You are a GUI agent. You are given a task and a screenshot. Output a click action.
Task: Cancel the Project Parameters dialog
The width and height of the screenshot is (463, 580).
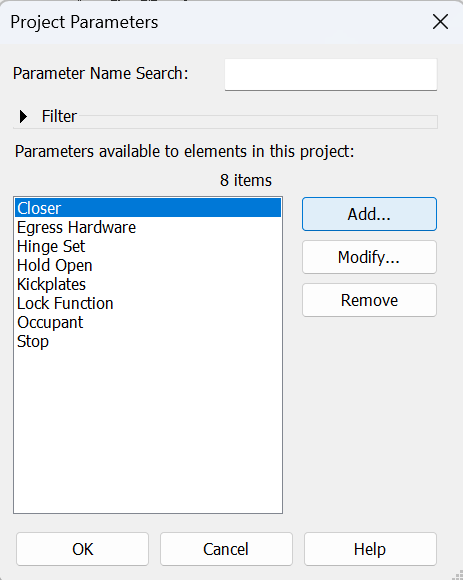tap(226, 549)
